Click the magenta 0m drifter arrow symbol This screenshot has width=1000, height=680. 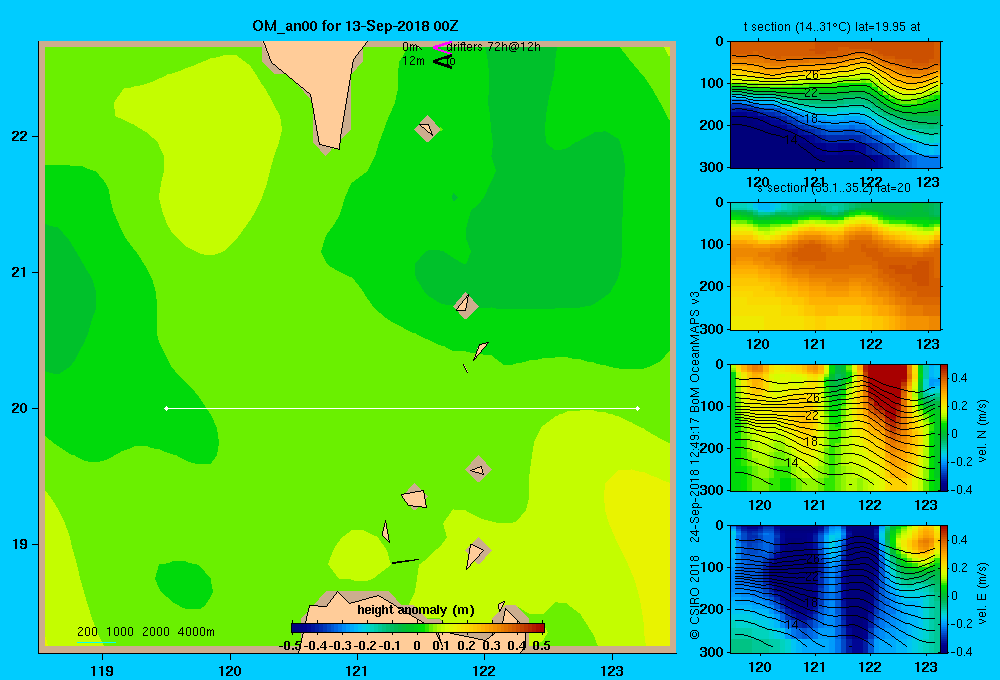pyautogui.click(x=442, y=47)
